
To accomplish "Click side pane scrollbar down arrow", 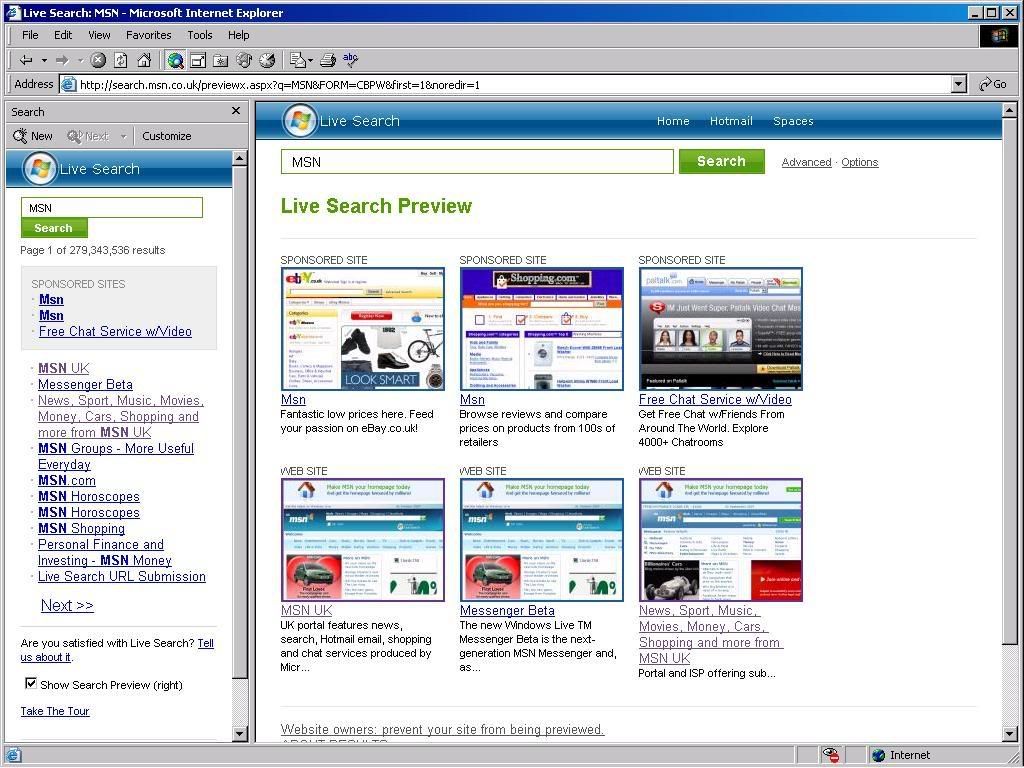I will [239, 734].
